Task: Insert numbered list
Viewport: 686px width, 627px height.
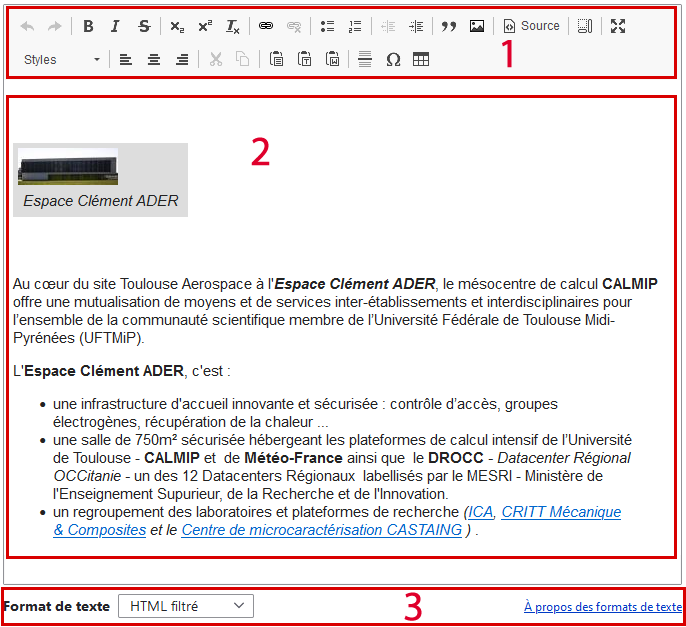Action: coord(355,26)
